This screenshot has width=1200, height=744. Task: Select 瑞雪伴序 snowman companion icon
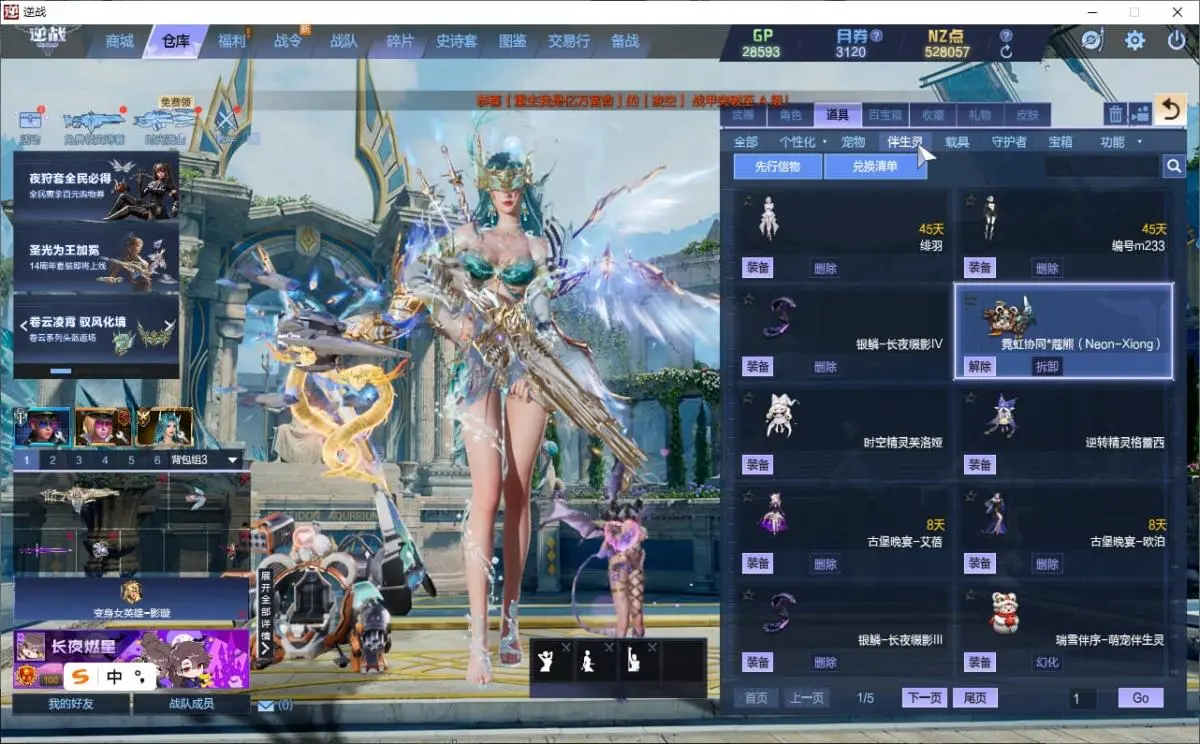(x=1003, y=613)
